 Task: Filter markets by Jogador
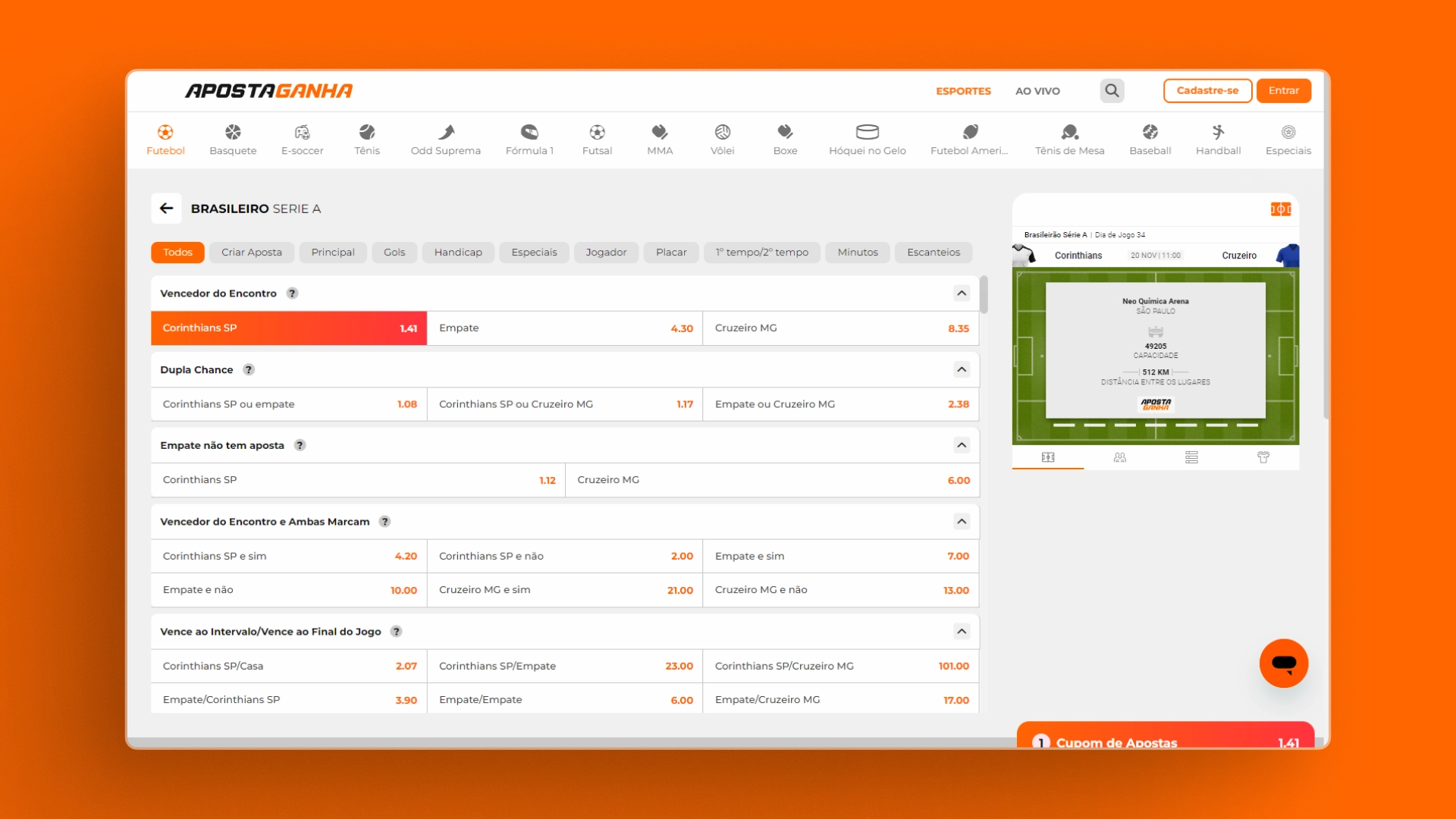[x=606, y=253]
